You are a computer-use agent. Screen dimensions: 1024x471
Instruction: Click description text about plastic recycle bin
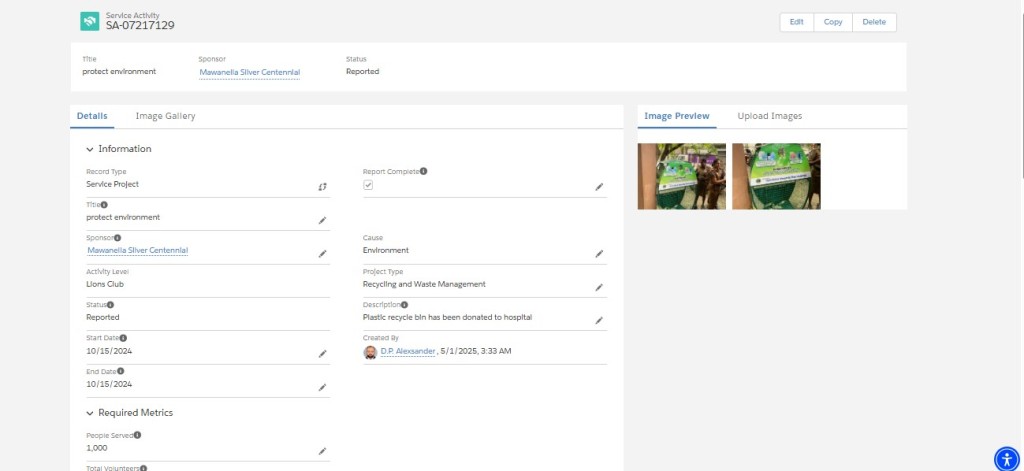(x=447, y=317)
